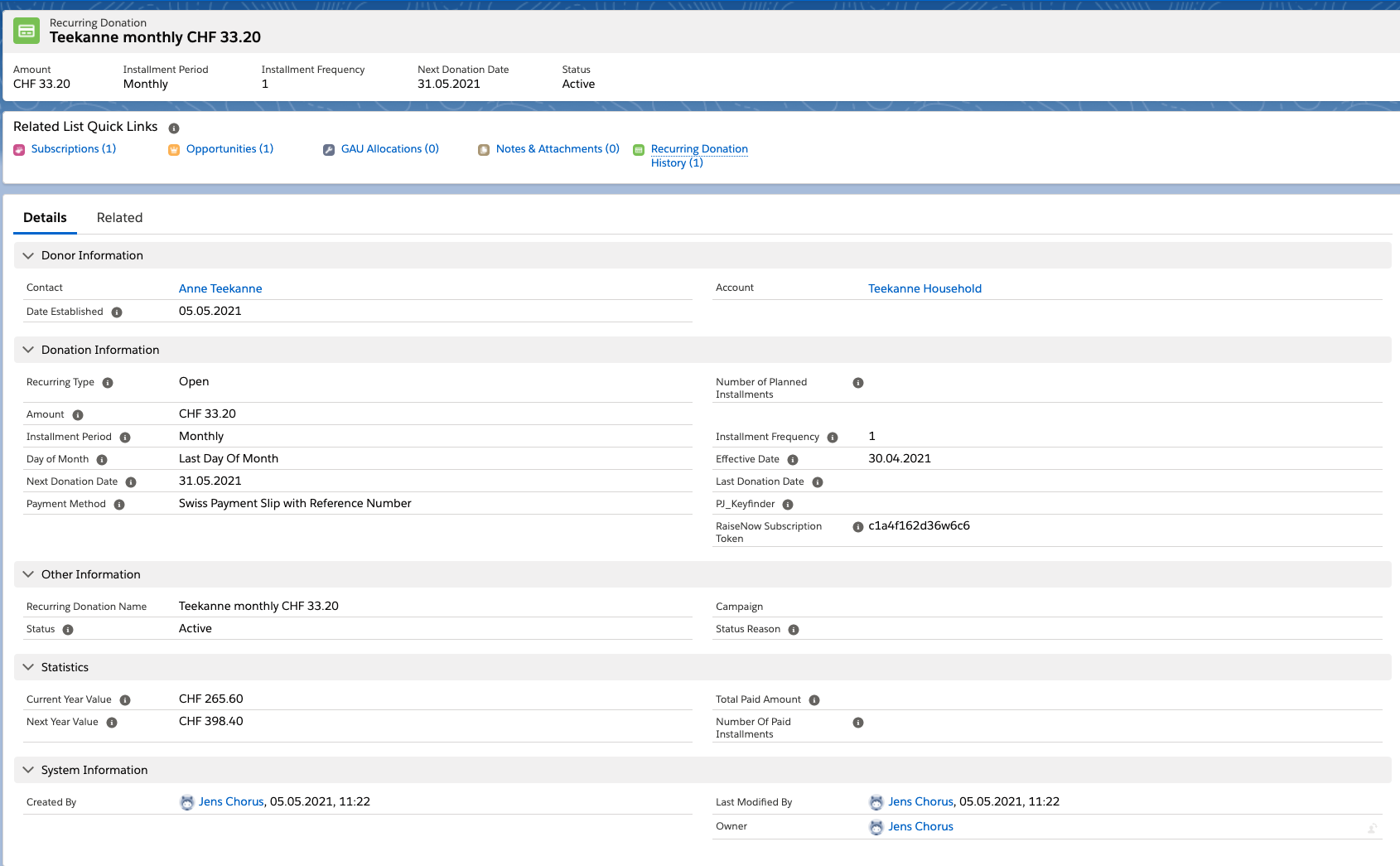Click the pink Subscriptions icon
1400x866 pixels.
pos(19,150)
